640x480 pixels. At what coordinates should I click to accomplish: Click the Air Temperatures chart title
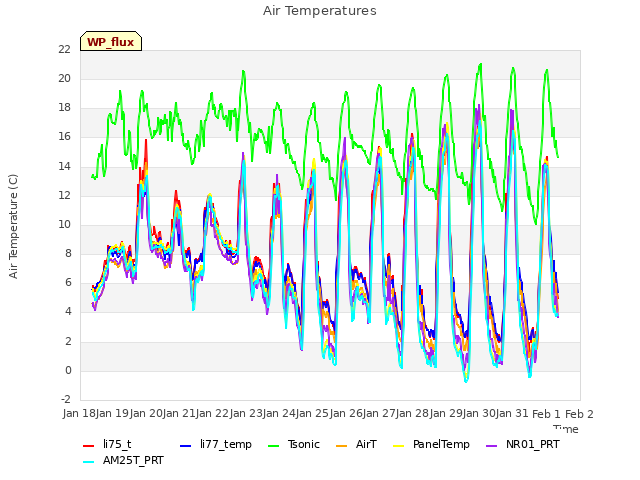coord(320,11)
